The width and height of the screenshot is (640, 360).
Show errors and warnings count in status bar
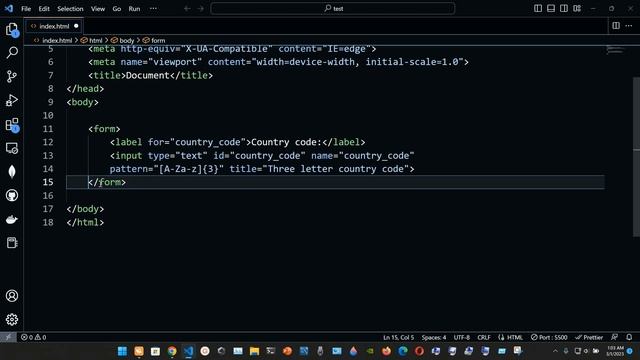33,337
